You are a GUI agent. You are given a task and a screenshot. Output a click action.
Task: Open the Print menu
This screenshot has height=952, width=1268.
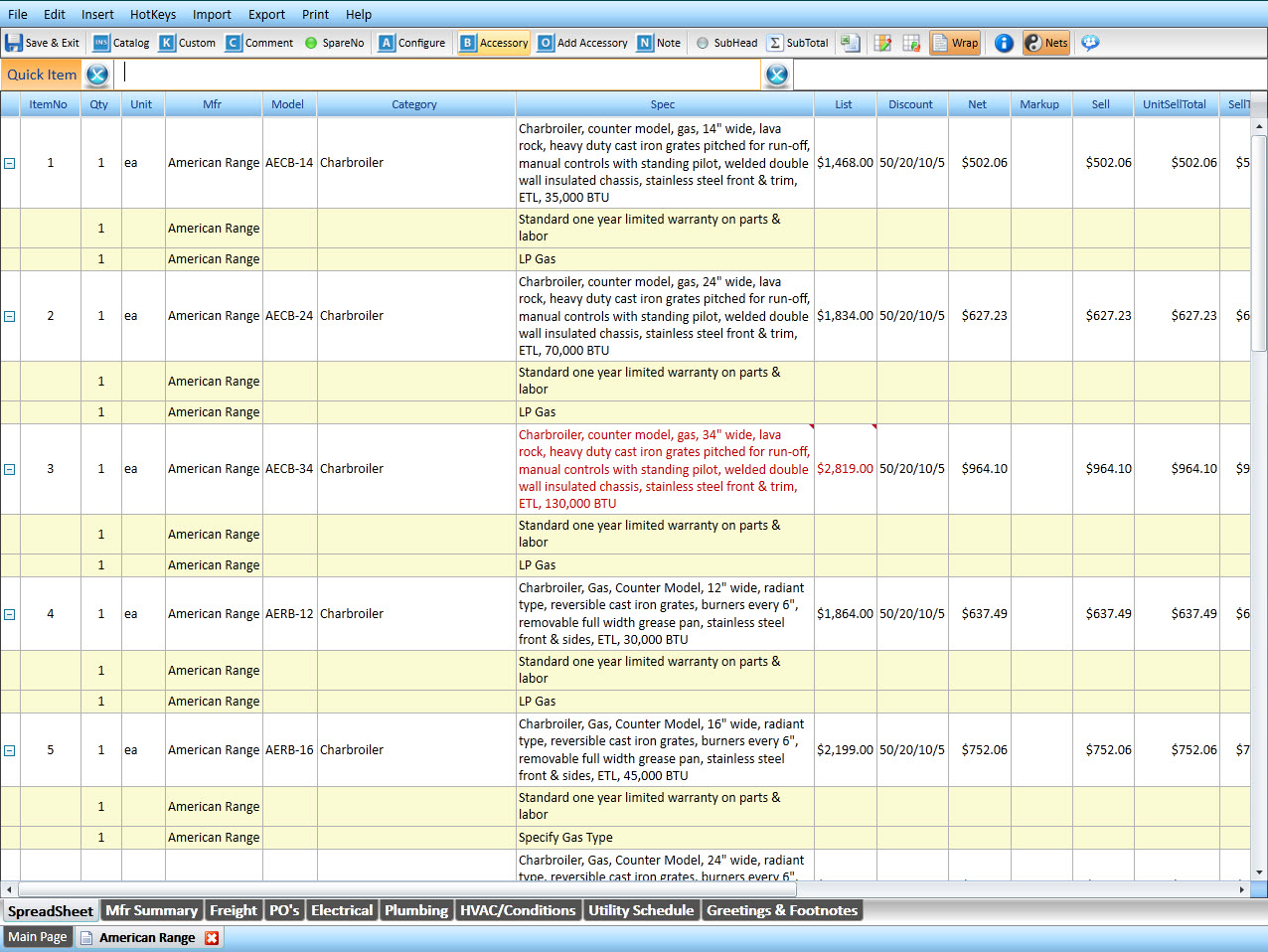tap(315, 14)
